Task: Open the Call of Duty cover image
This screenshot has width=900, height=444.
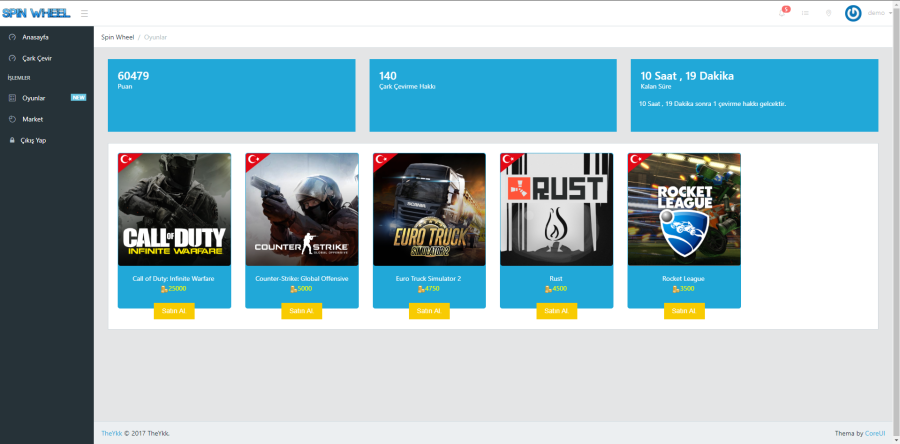Action: tap(174, 209)
